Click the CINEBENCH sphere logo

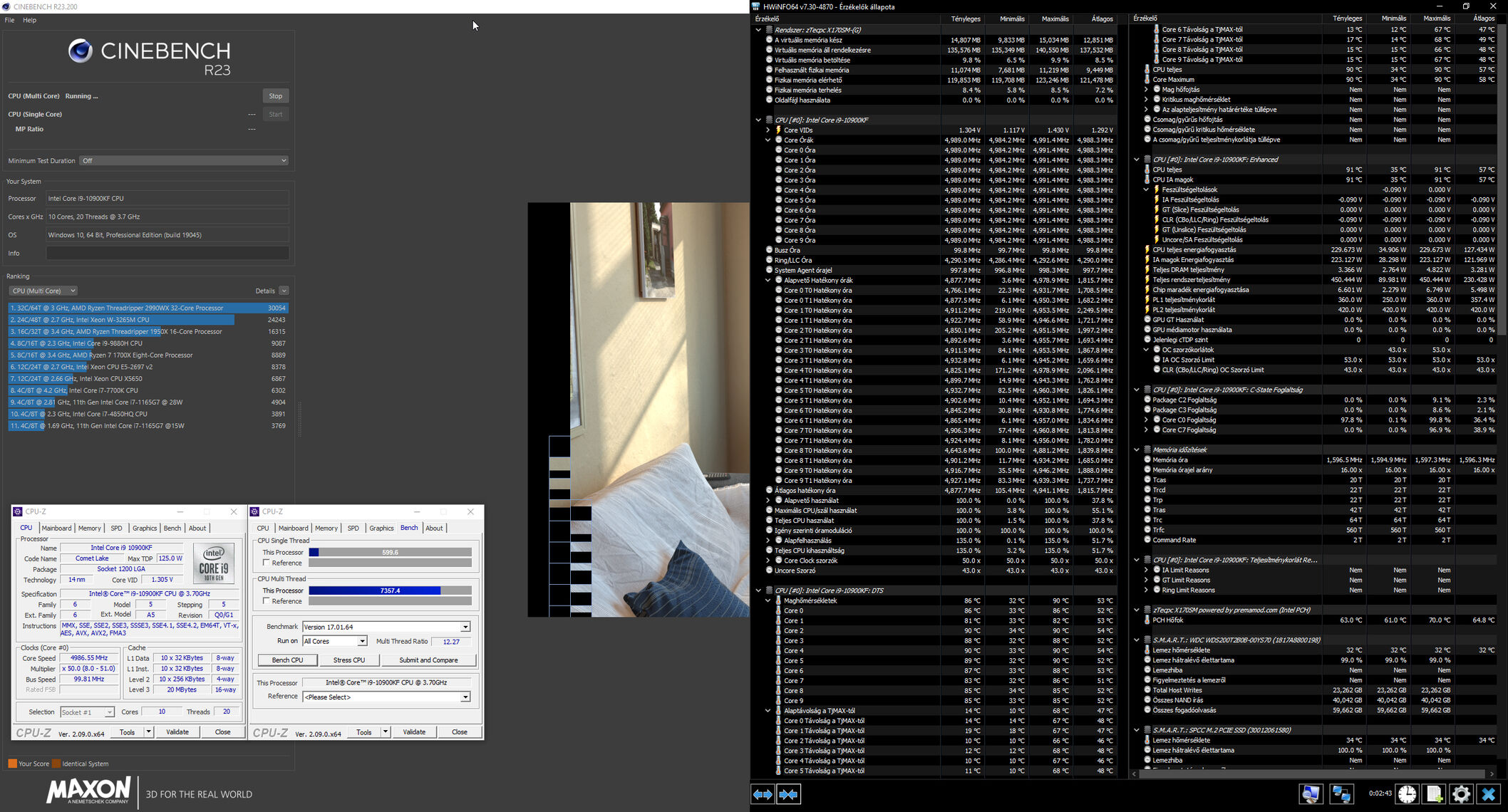click(80, 51)
